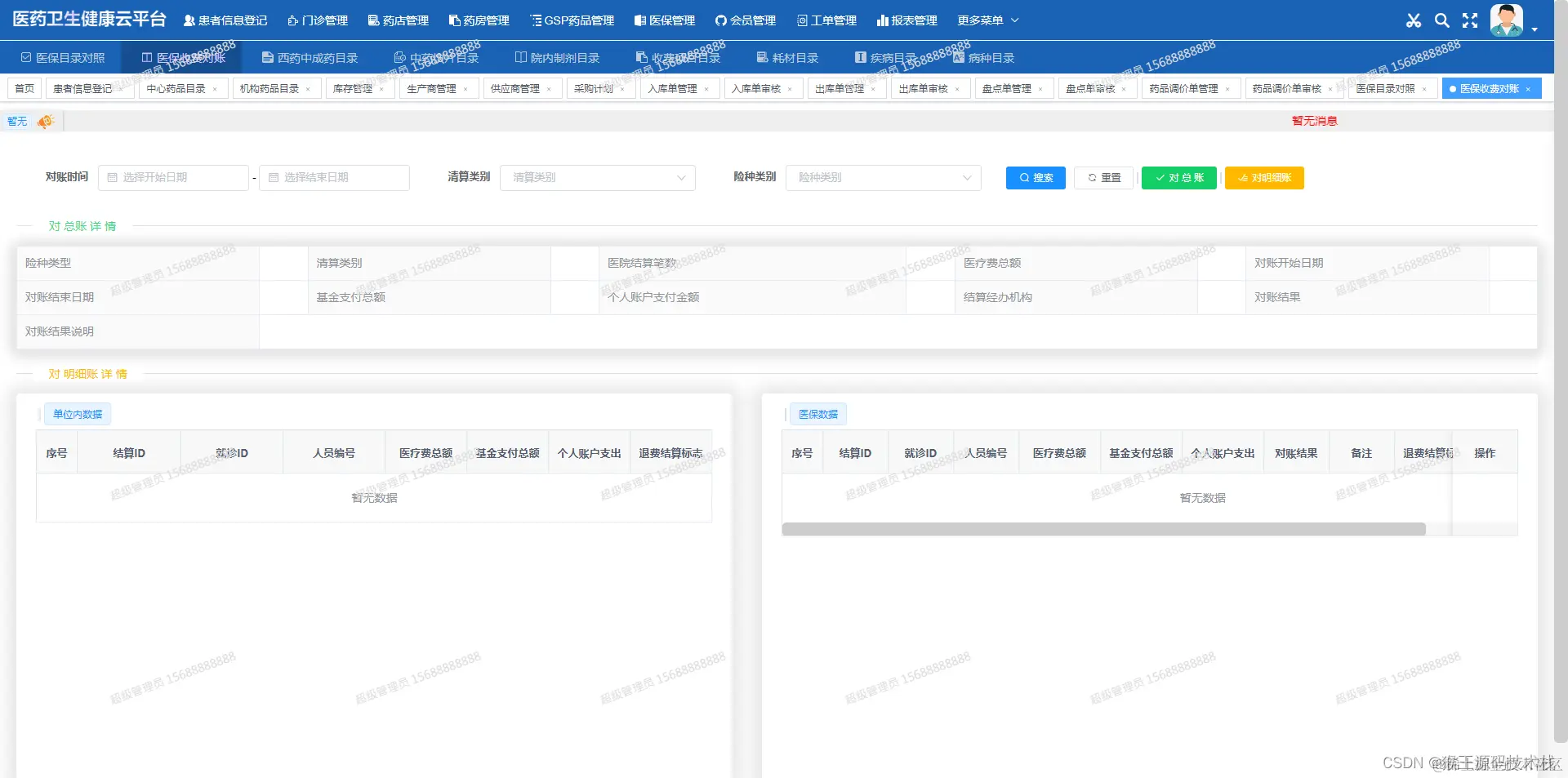The height and width of the screenshot is (778, 1568).
Task: Open 工单管理 in the top navigation
Action: coord(826,20)
